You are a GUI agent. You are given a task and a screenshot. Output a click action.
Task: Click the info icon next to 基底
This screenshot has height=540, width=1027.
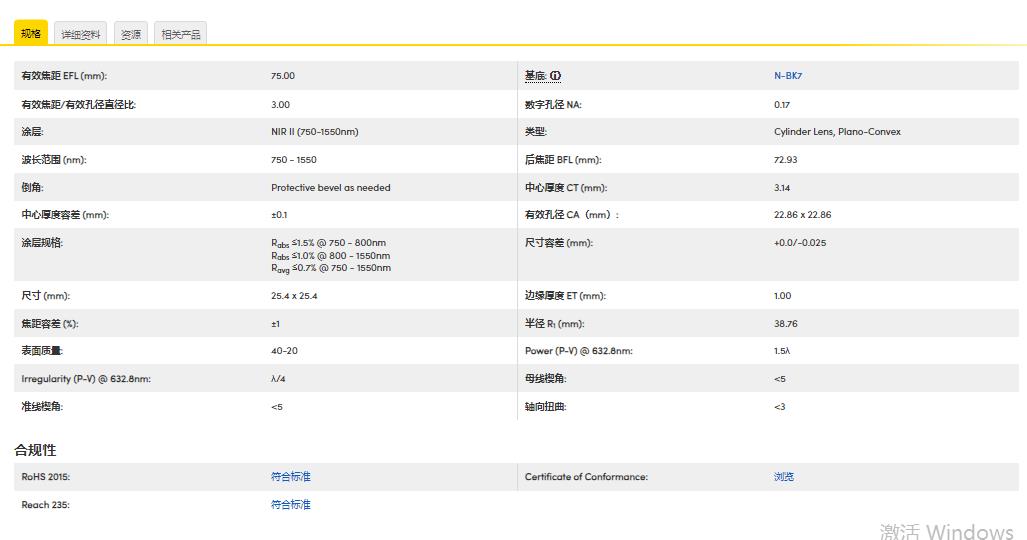point(555,76)
